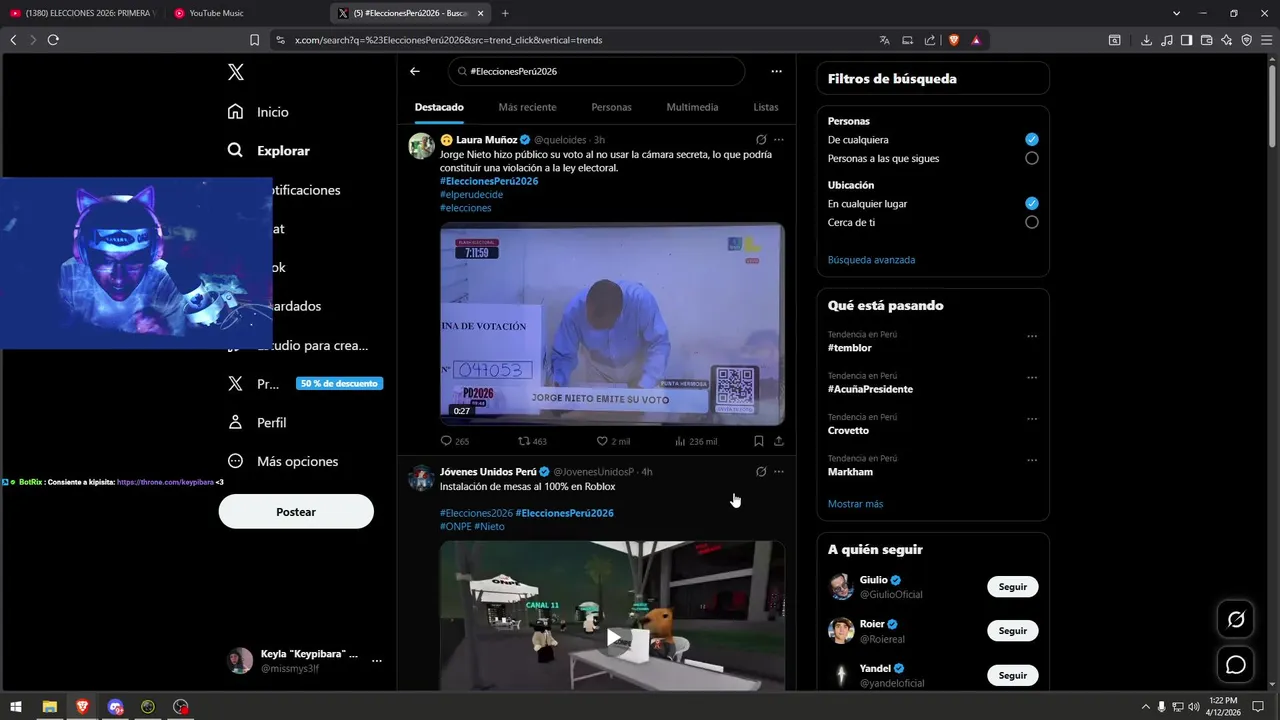Open floating Grok button at bottom right
Image resolution: width=1280 pixels, height=720 pixels.
(1236, 620)
